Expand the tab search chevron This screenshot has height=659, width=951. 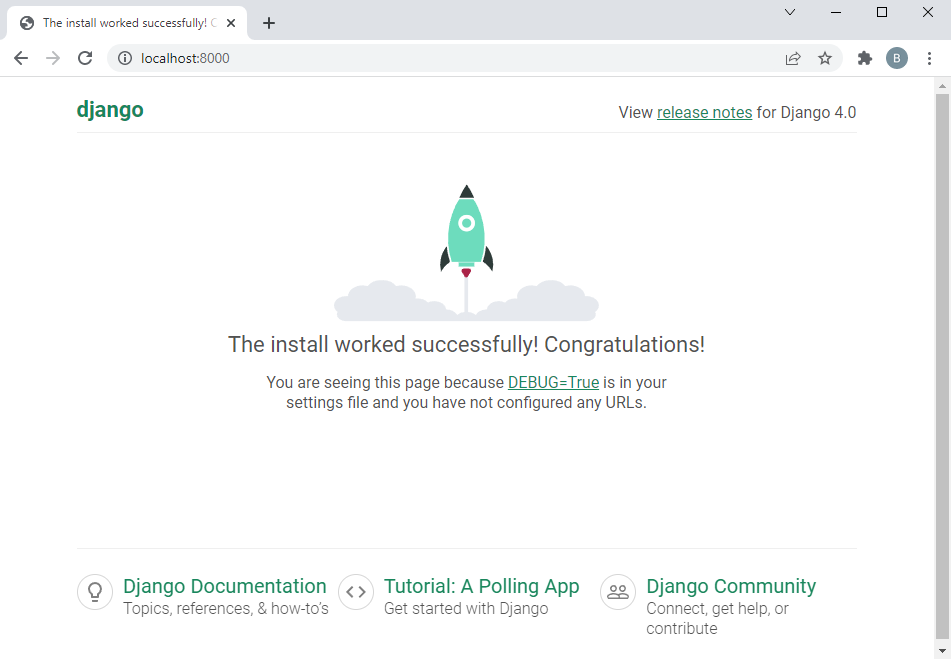(789, 12)
